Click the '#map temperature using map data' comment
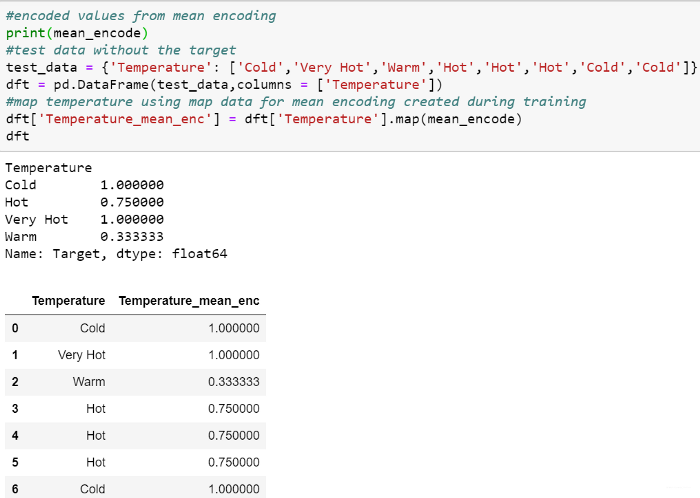Image resolution: width=700 pixels, height=498 pixels. 296,102
